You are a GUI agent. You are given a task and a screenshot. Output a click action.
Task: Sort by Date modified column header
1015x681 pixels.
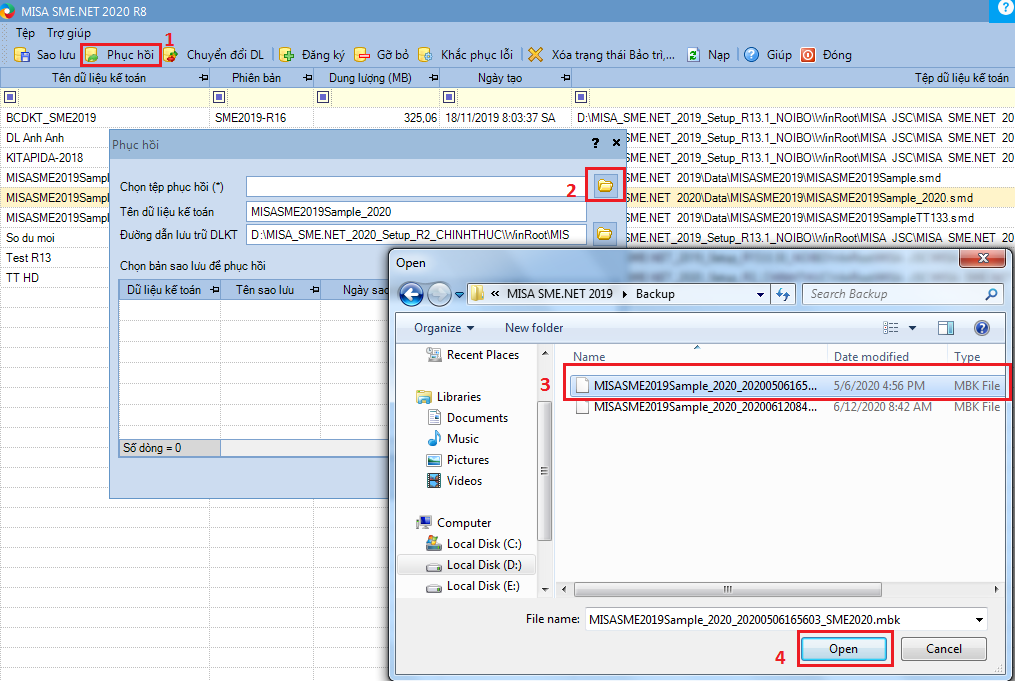point(887,357)
